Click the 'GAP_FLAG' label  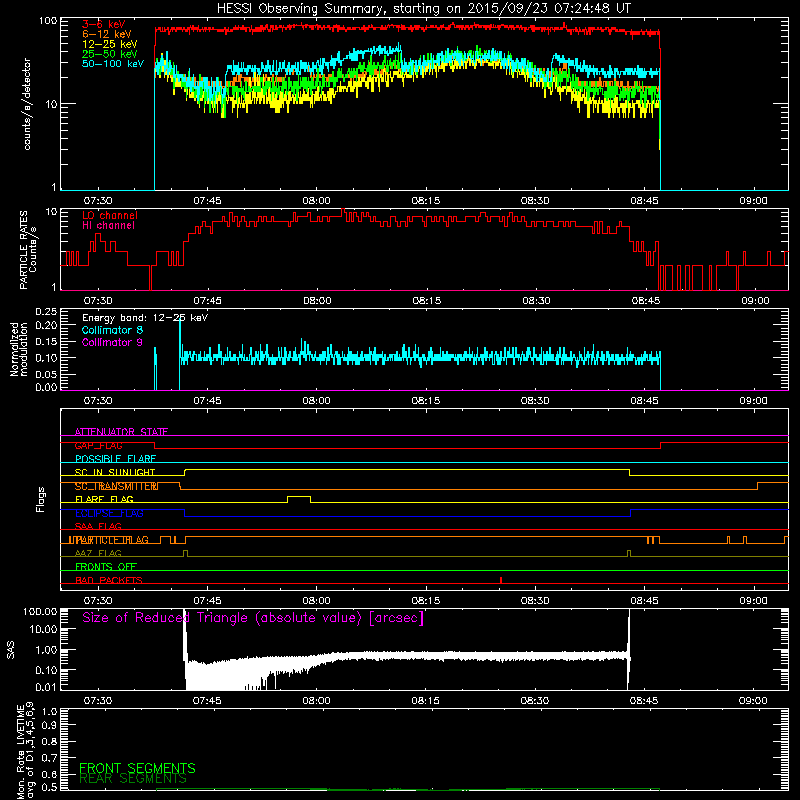pyautogui.click(x=98, y=445)
